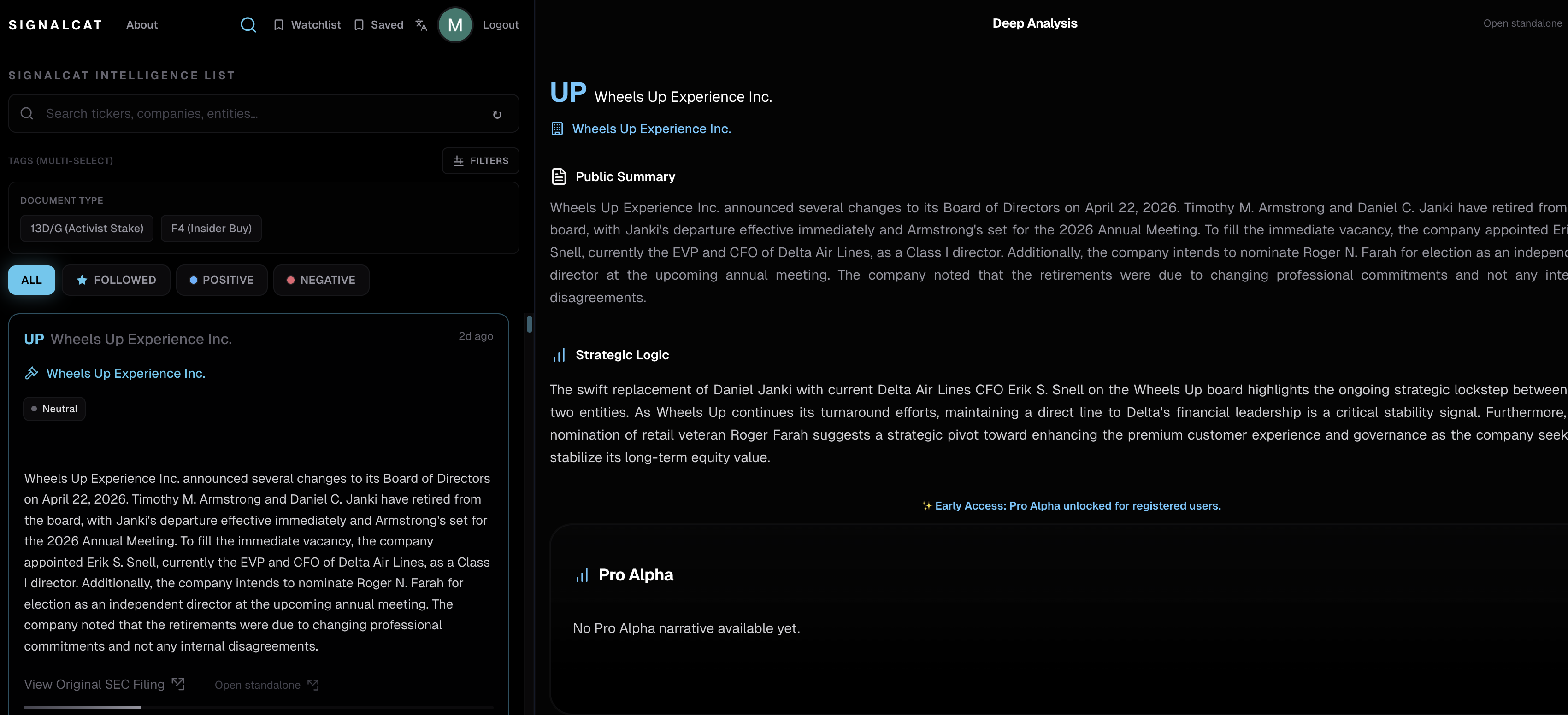
Task: Click the SIGNALCAT INTELLIGENCE LIST heading
Action: click(x=122, y=76)
